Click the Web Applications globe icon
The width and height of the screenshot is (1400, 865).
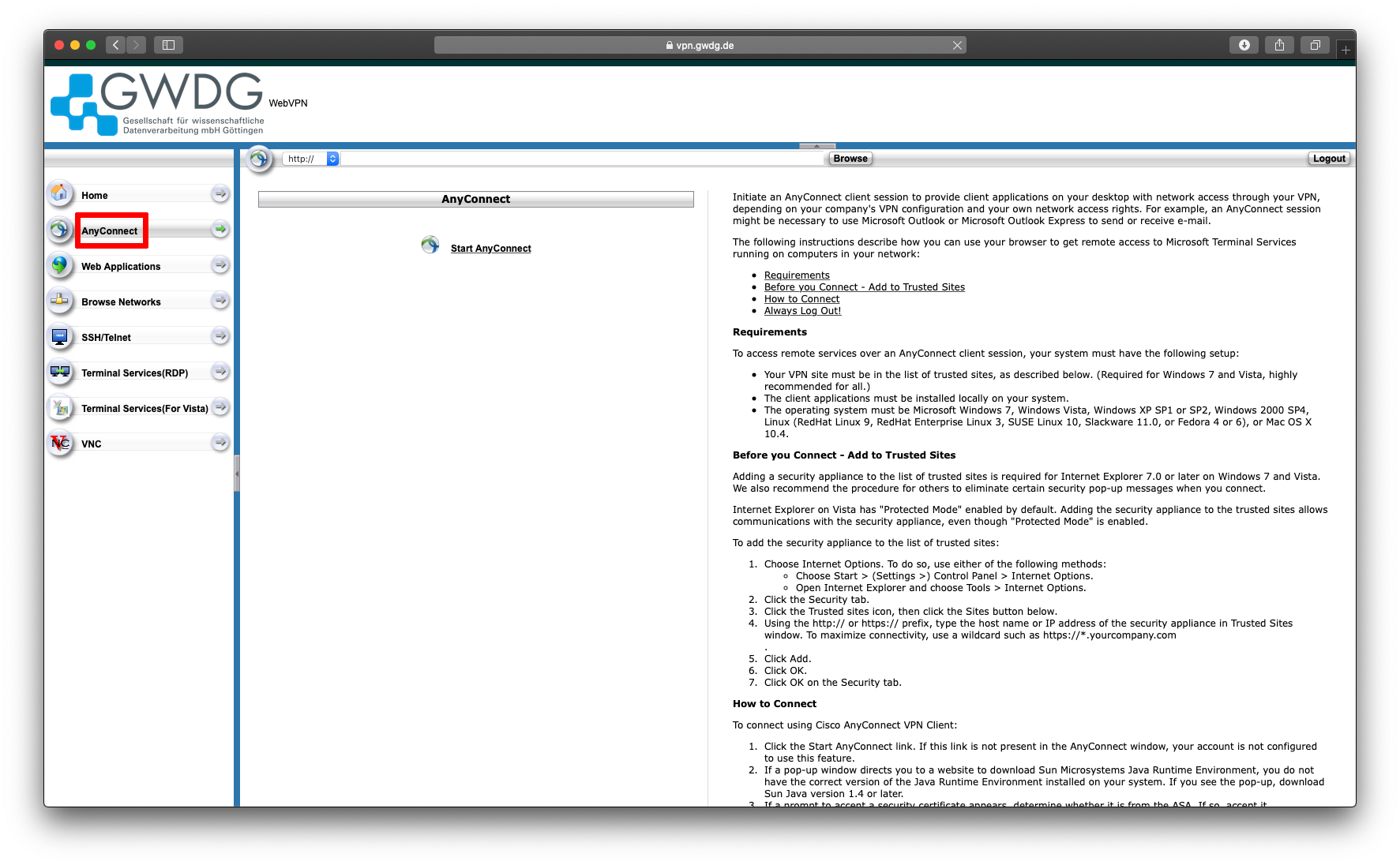pyautogui.click(x=59, y=264)
